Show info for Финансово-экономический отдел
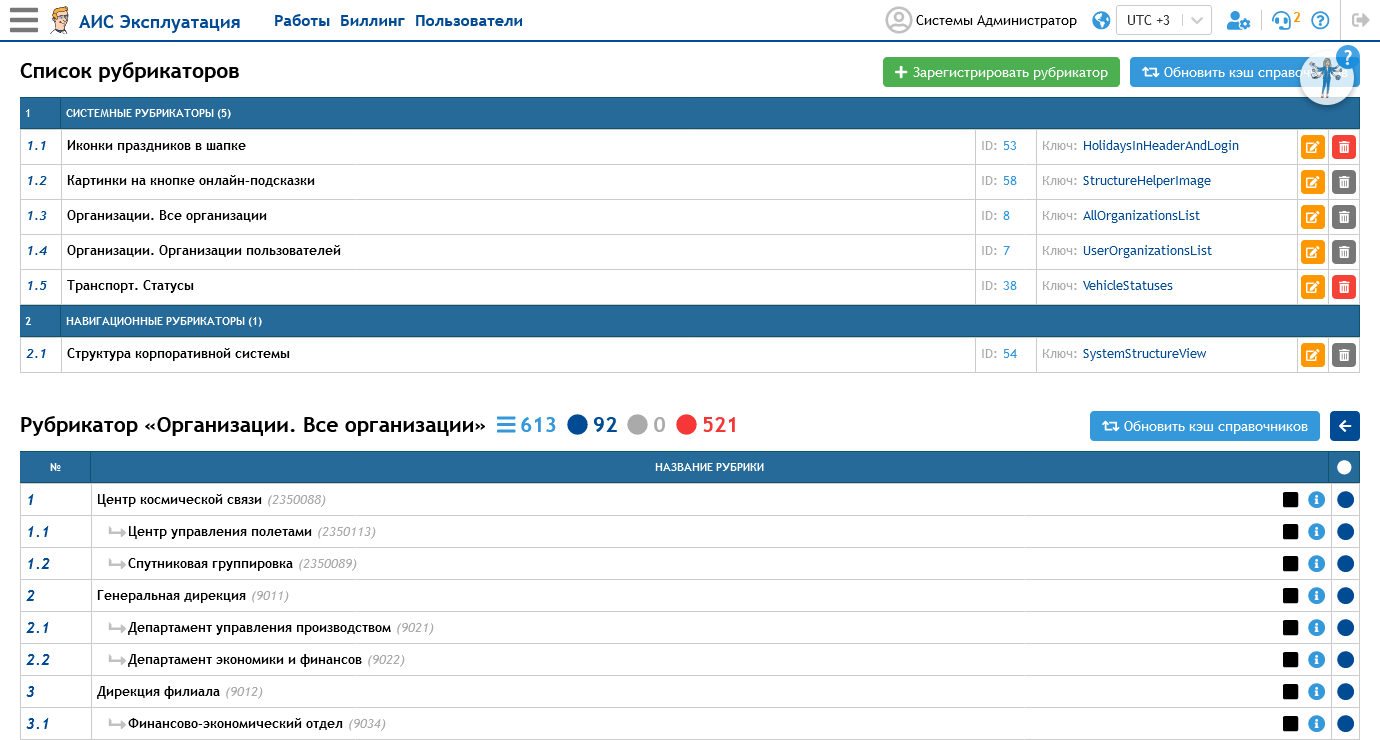 (x=1316, y=724)
